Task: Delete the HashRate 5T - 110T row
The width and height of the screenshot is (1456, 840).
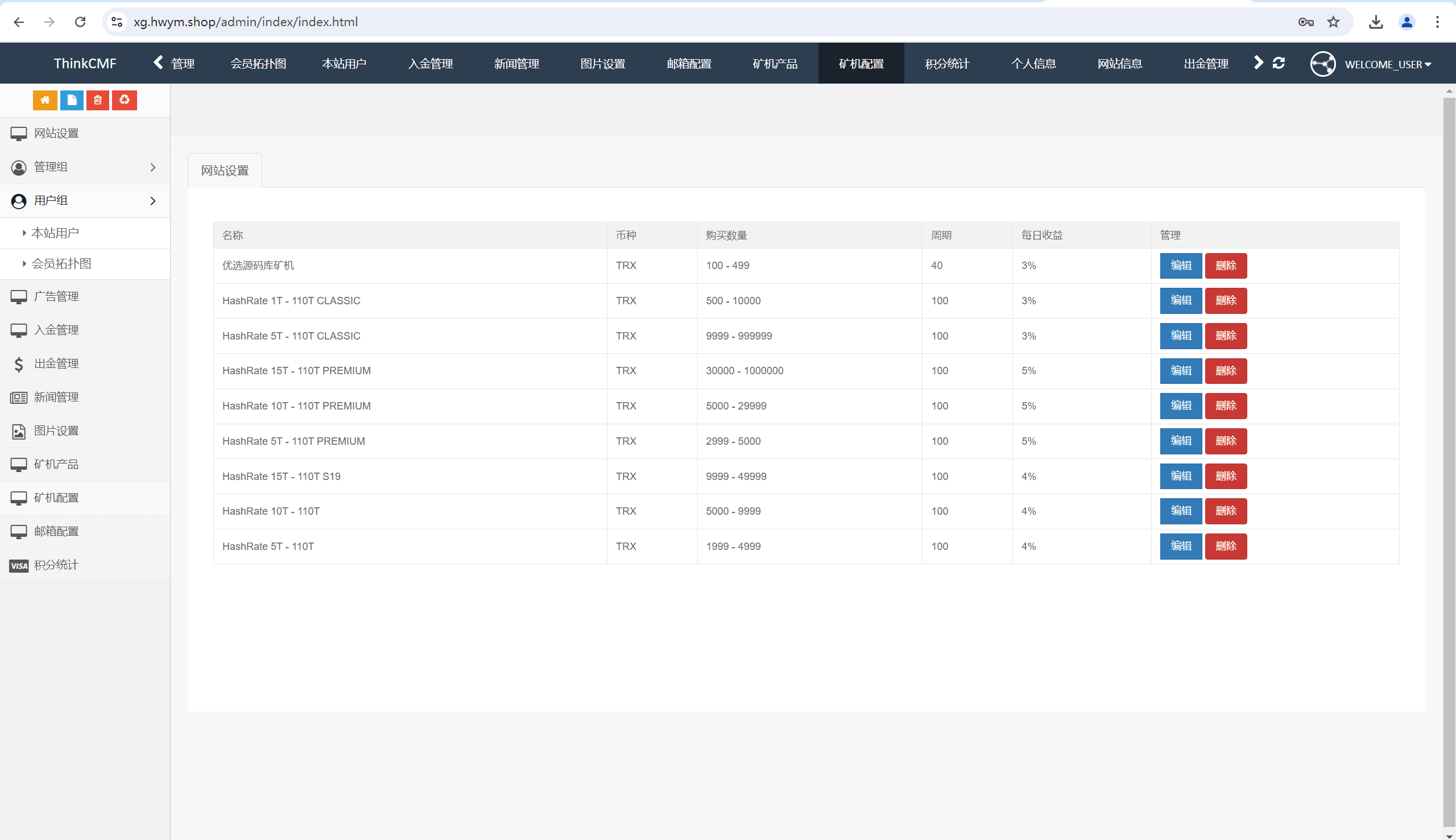Action: pyautogui.click(x=1225, y=547)
